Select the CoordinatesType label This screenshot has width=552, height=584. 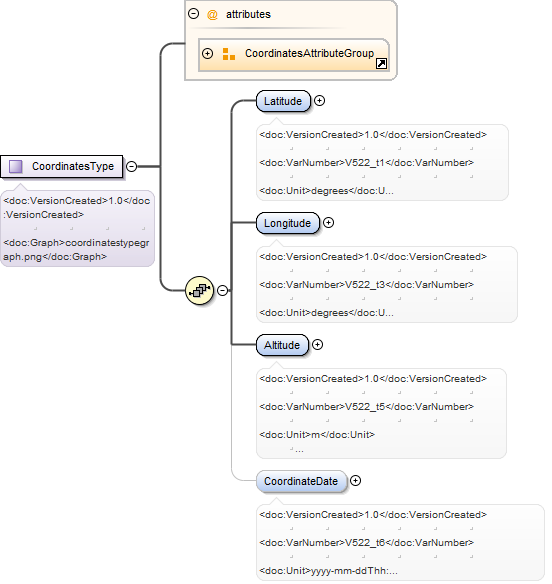(73, 166)
